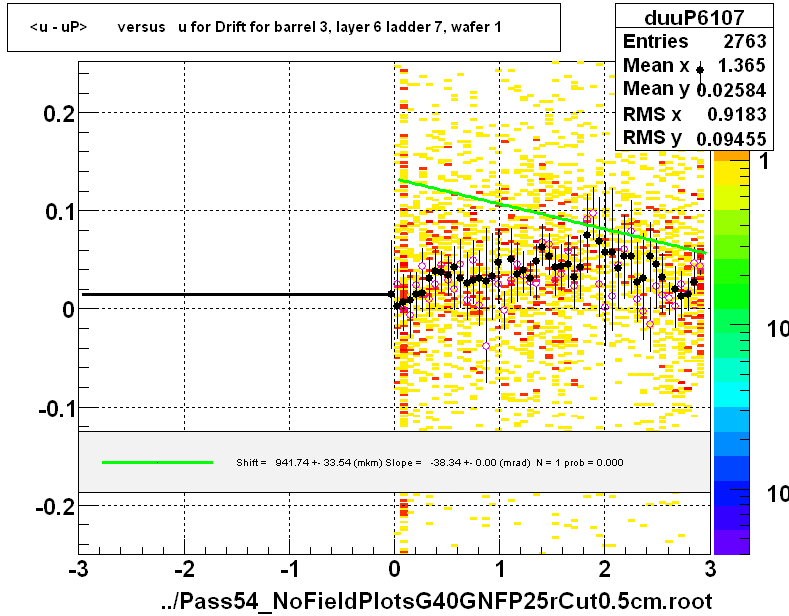Click the x-axis label 1
This screenshot has width=789, height=616.
[x=500, y=569]
